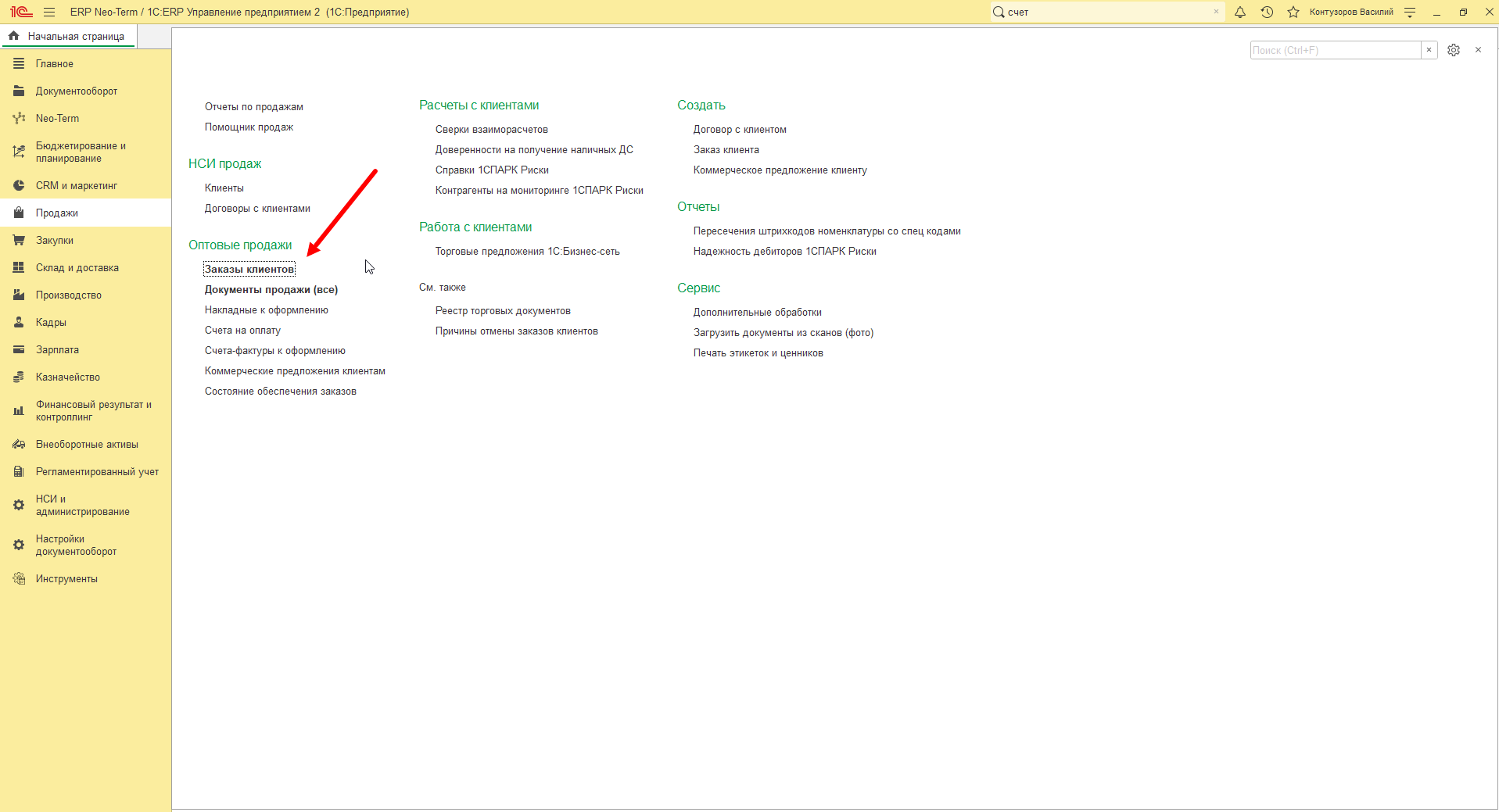Open Клиенты under НСИ продаж
This screenshot has height=812, width=1499.
[224, 188]
